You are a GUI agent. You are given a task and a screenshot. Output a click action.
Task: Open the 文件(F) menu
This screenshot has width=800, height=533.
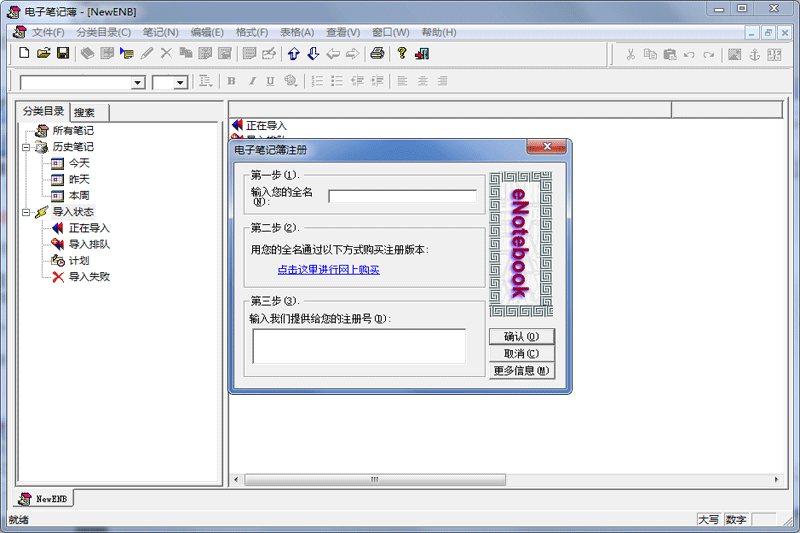[x=48, y=33]
